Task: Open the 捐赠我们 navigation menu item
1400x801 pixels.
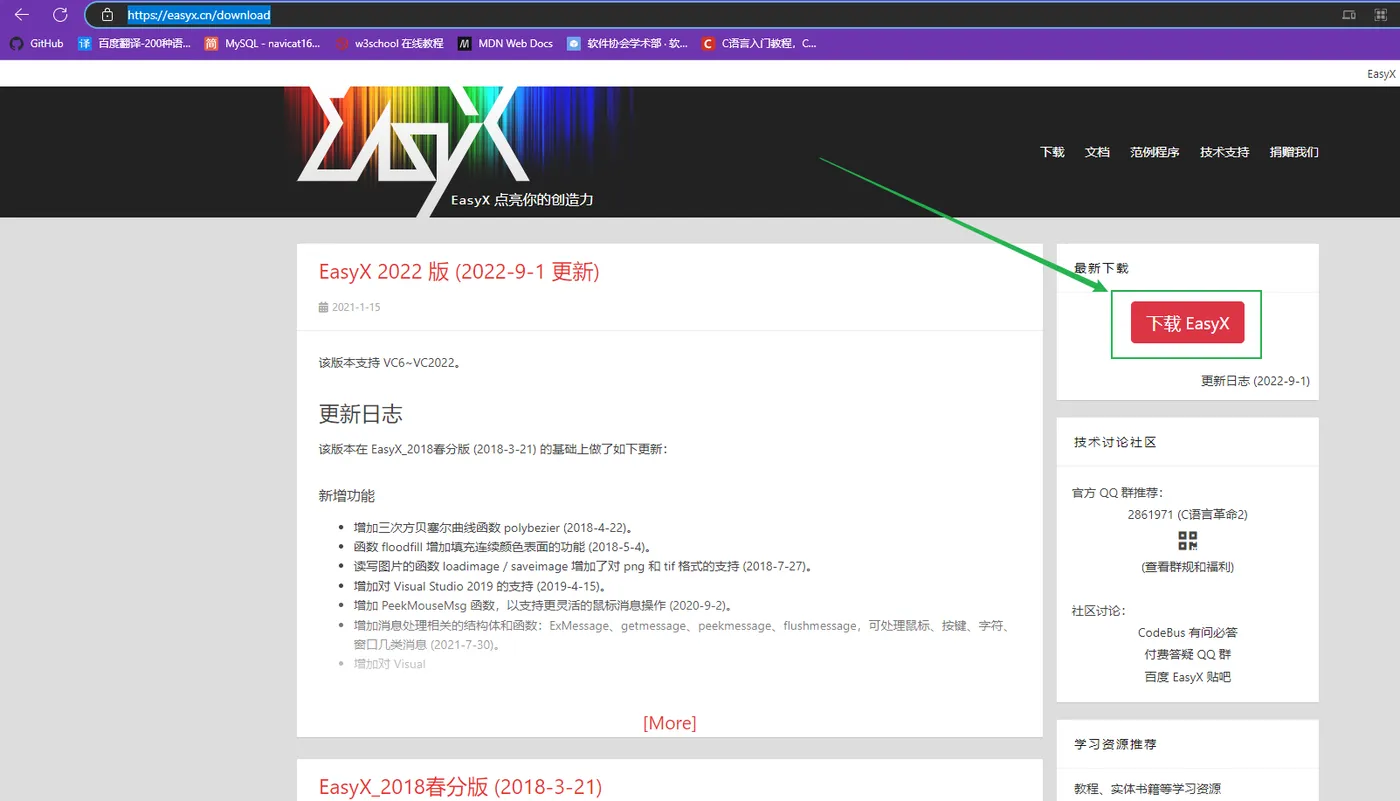Action: 1294,152
